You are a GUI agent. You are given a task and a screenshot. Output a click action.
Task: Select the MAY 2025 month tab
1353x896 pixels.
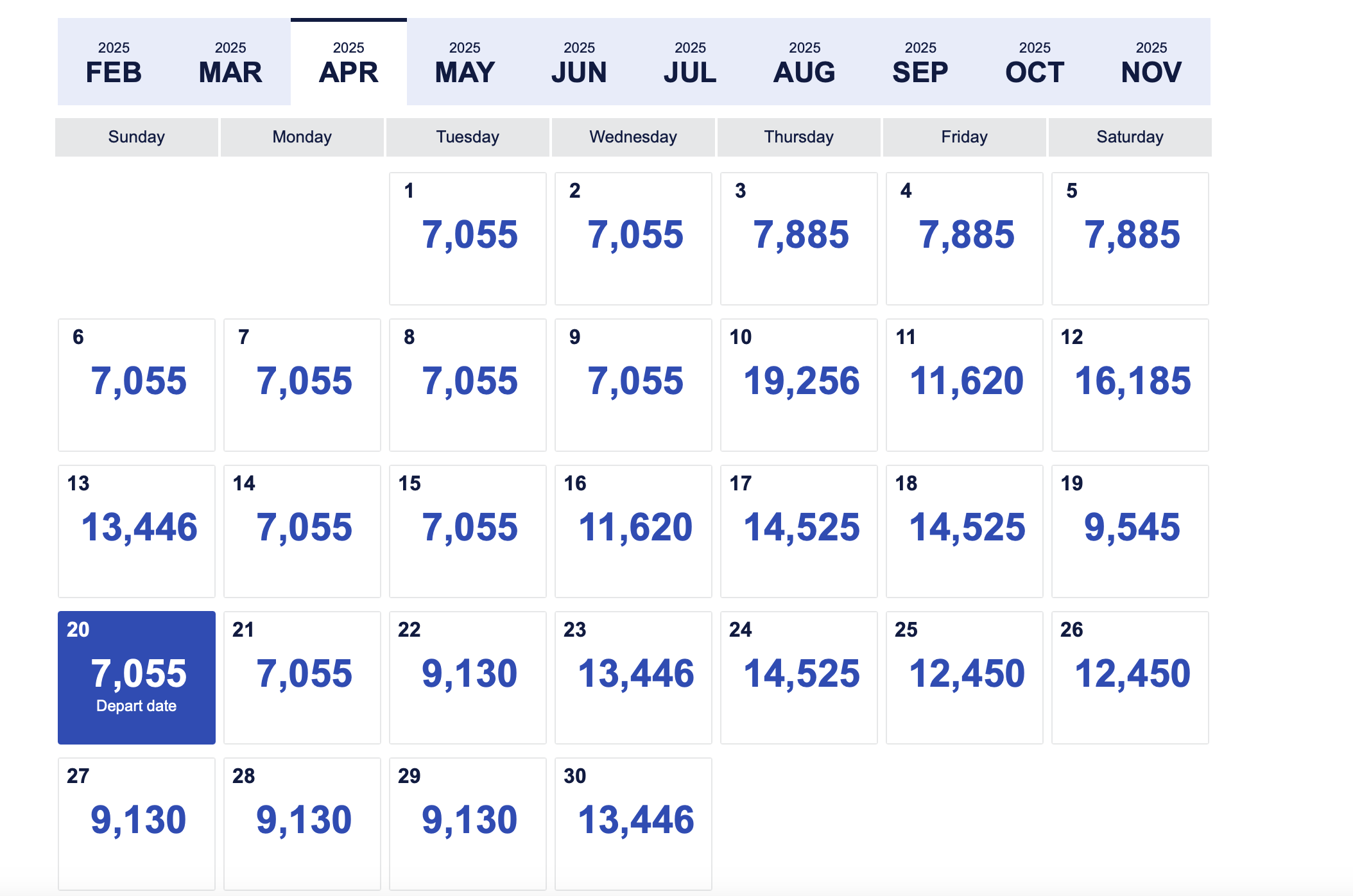coord(465,63)
